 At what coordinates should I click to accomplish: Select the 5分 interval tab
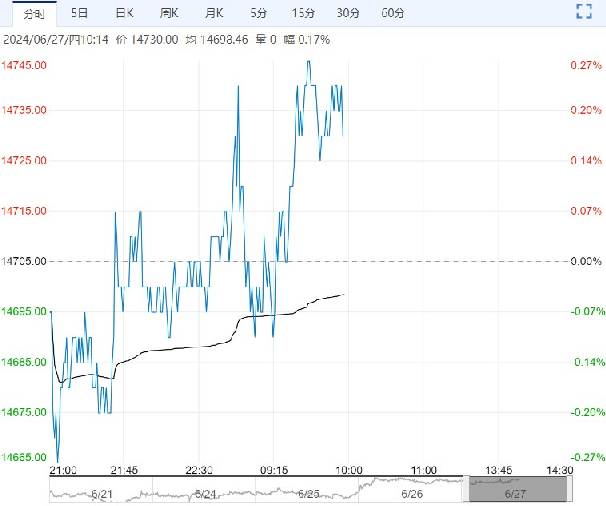(259, 13)
